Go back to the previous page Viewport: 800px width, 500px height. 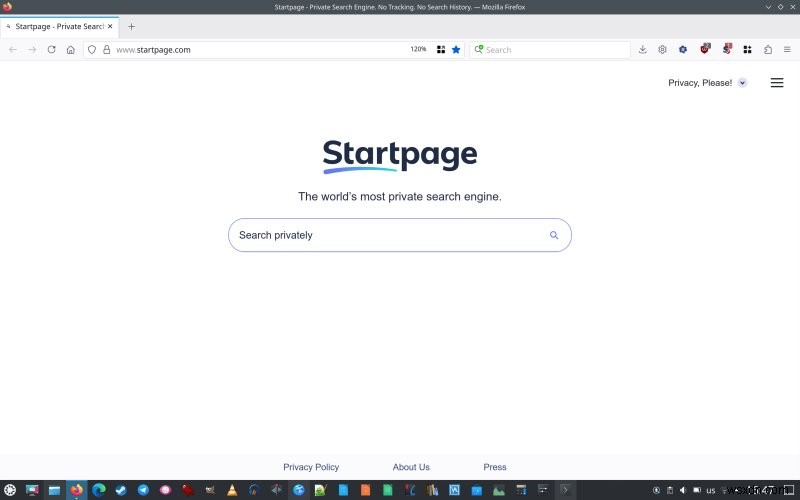click(x=13, y=49)
